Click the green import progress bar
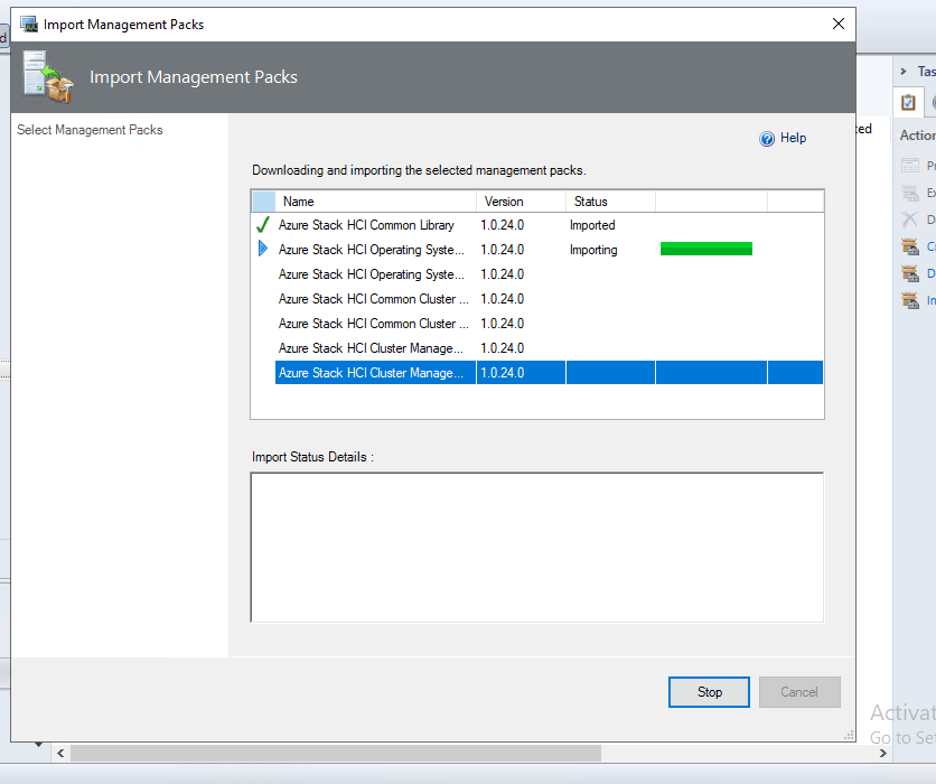Image resolution: width=936 pixels, height=784 pixels. pyautogui.click(x=706, y=249)
